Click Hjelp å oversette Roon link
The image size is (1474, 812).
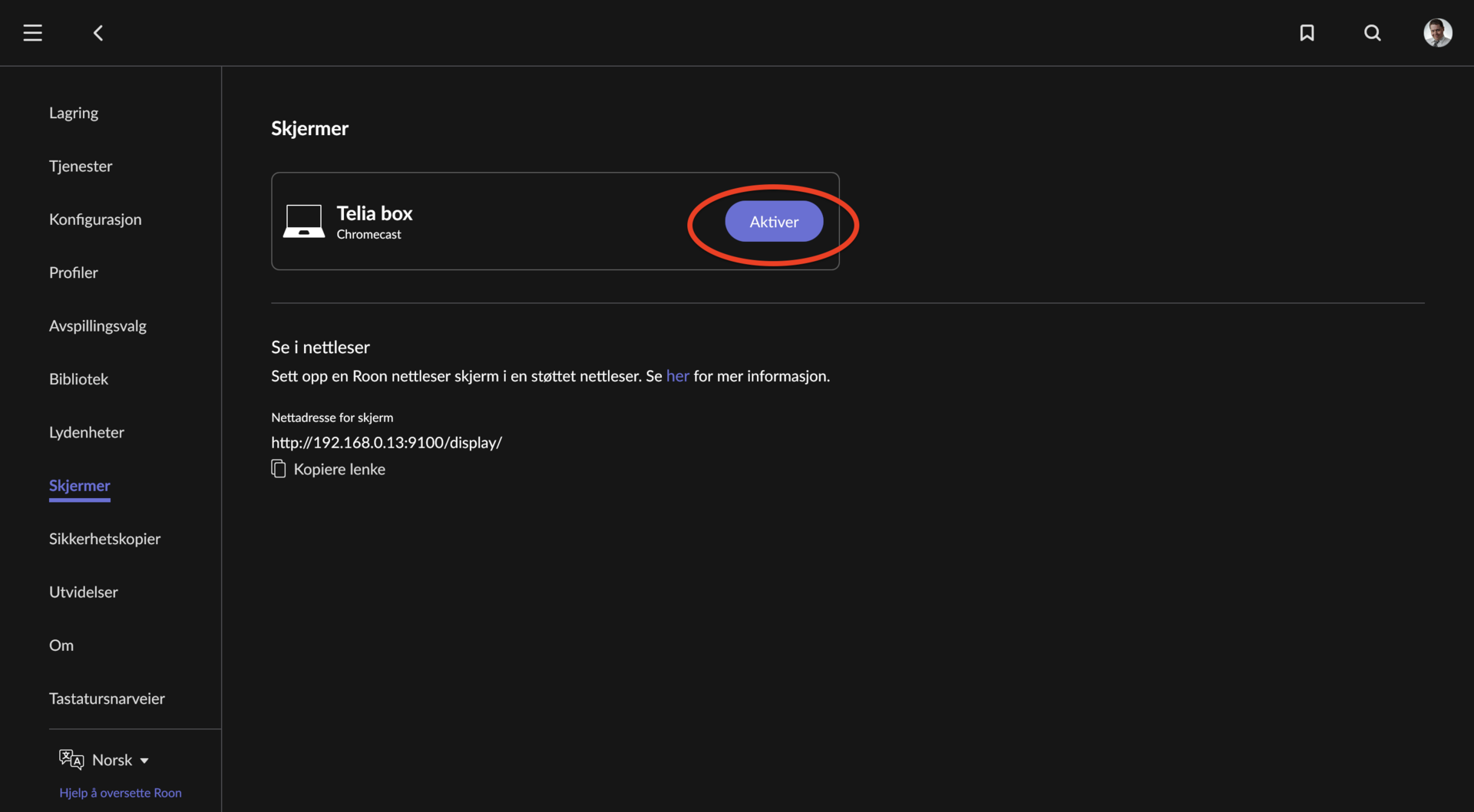(x=121, y=793)
